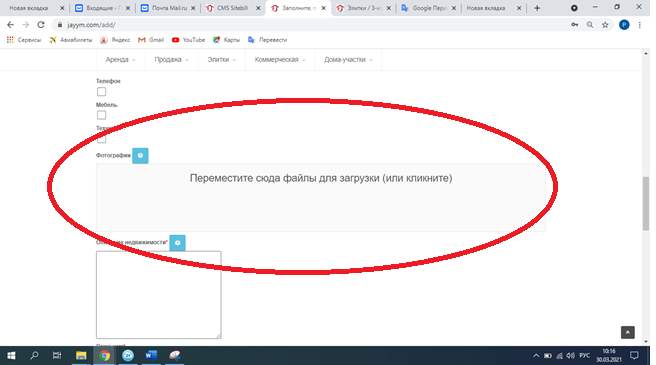Viewport: 656px width, 365px height.
Task: Click into the property description textarea
Action: 159,295
